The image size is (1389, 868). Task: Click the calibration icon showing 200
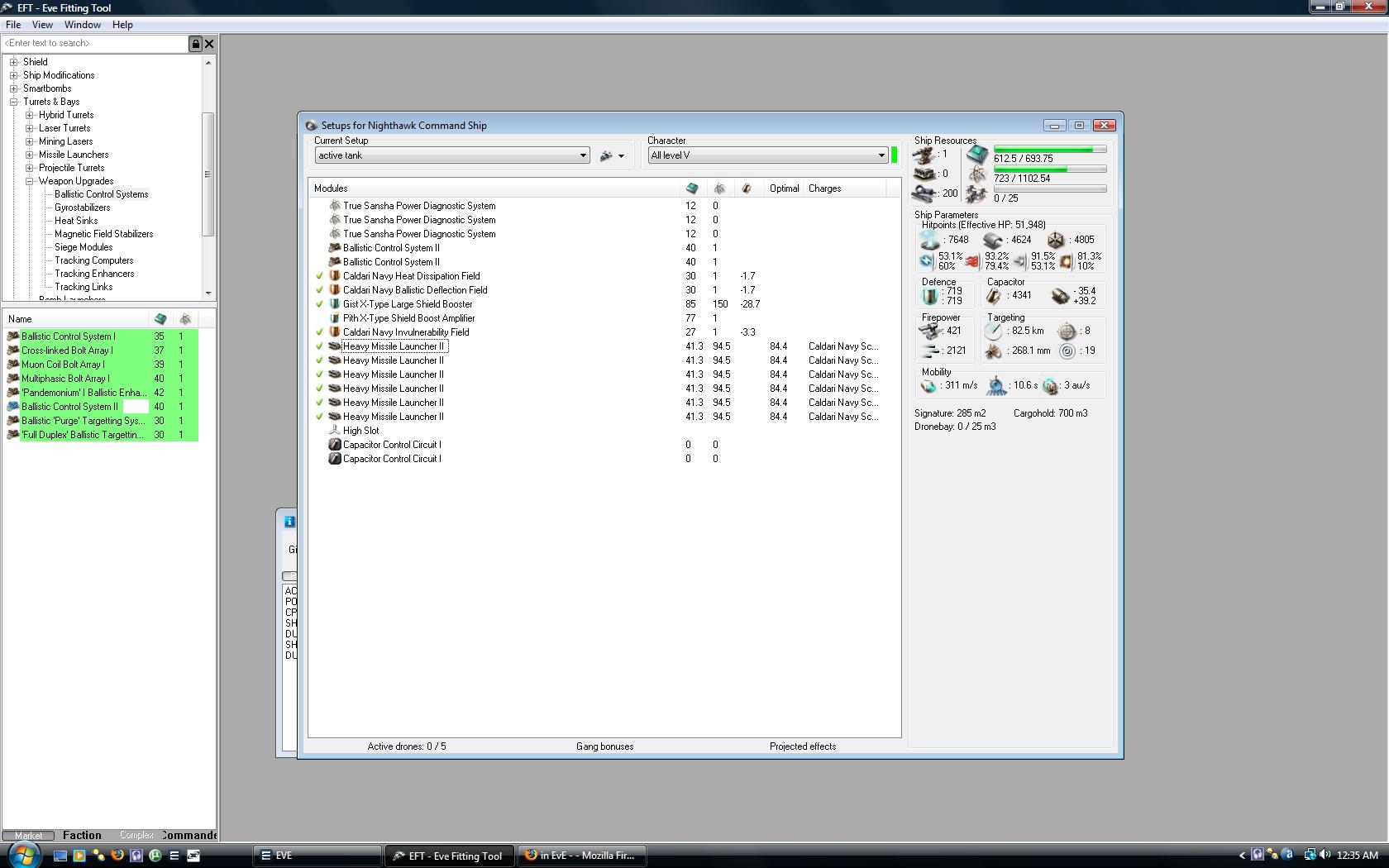coord(924,193)
